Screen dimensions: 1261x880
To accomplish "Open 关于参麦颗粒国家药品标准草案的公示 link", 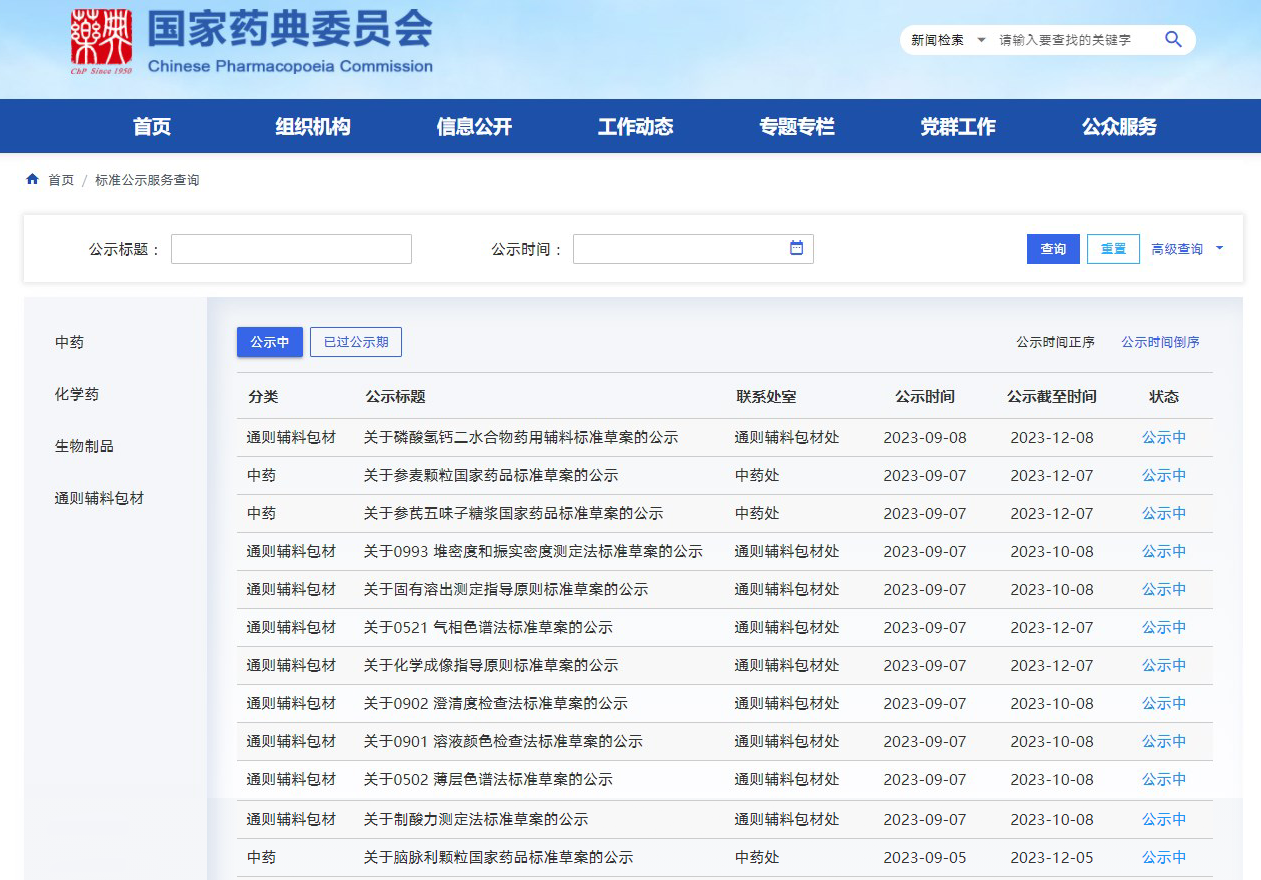I will pos(490,476).
